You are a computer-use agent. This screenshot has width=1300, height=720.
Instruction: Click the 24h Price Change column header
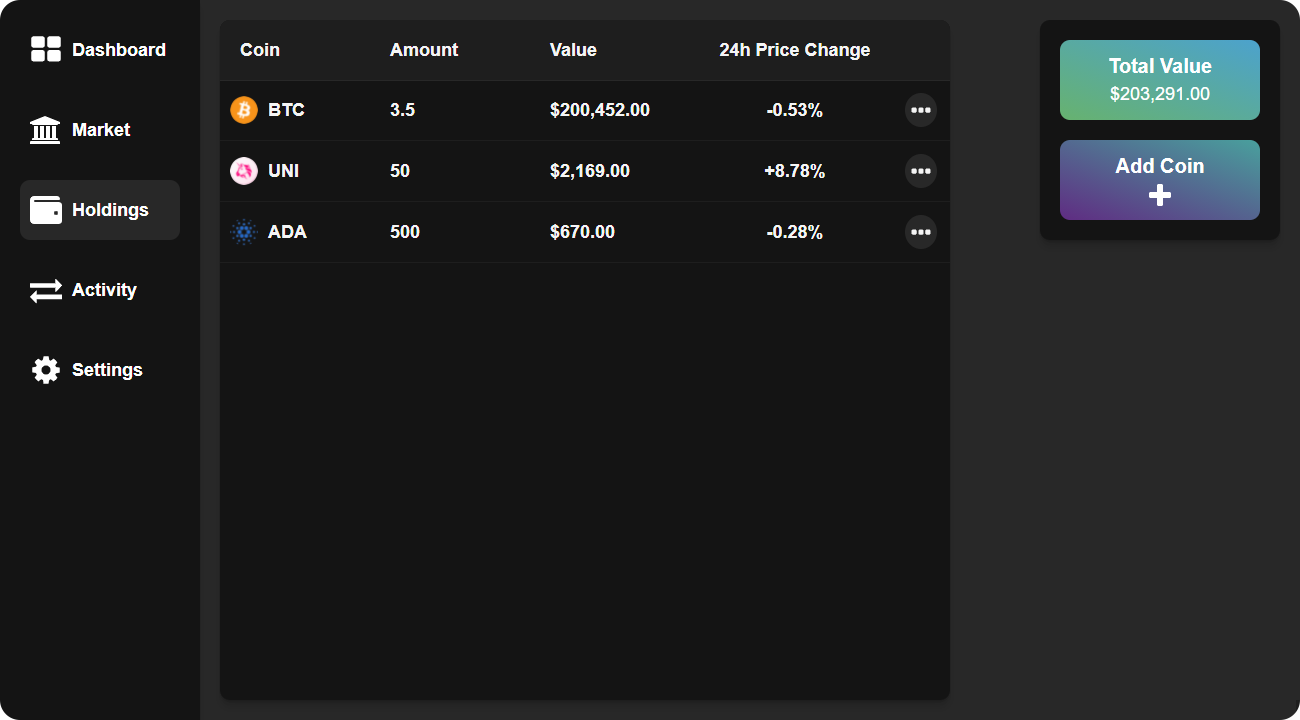794,50
